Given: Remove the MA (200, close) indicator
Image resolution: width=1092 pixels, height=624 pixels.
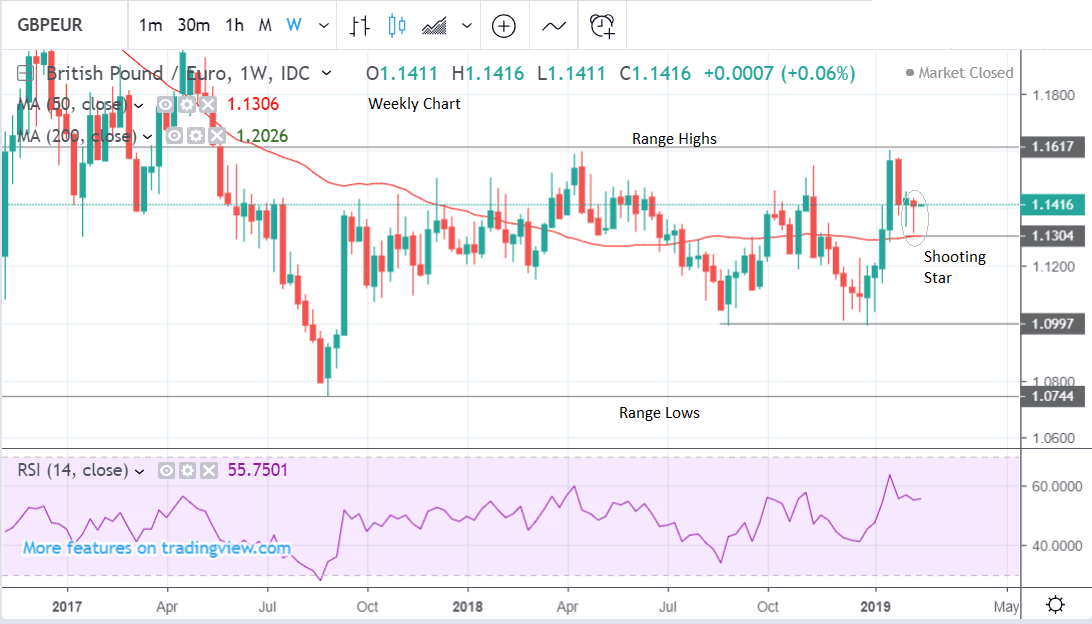Looking at the screenshot, I should coord(217,136).
